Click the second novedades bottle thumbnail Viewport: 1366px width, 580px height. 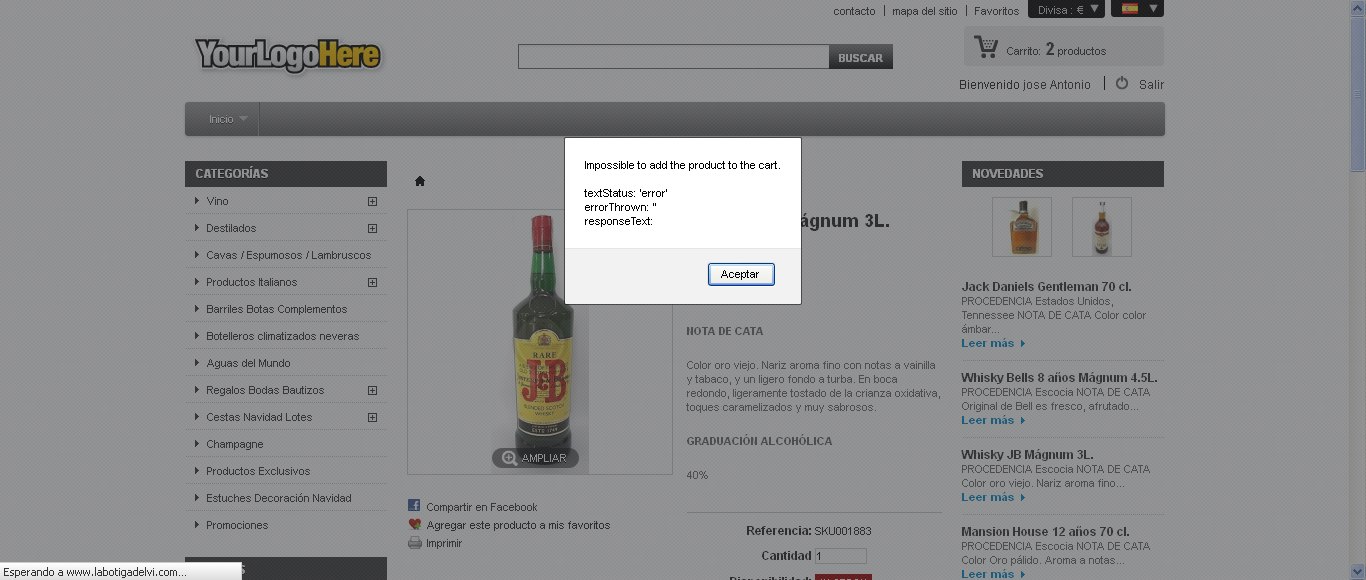pos(1102,226)
